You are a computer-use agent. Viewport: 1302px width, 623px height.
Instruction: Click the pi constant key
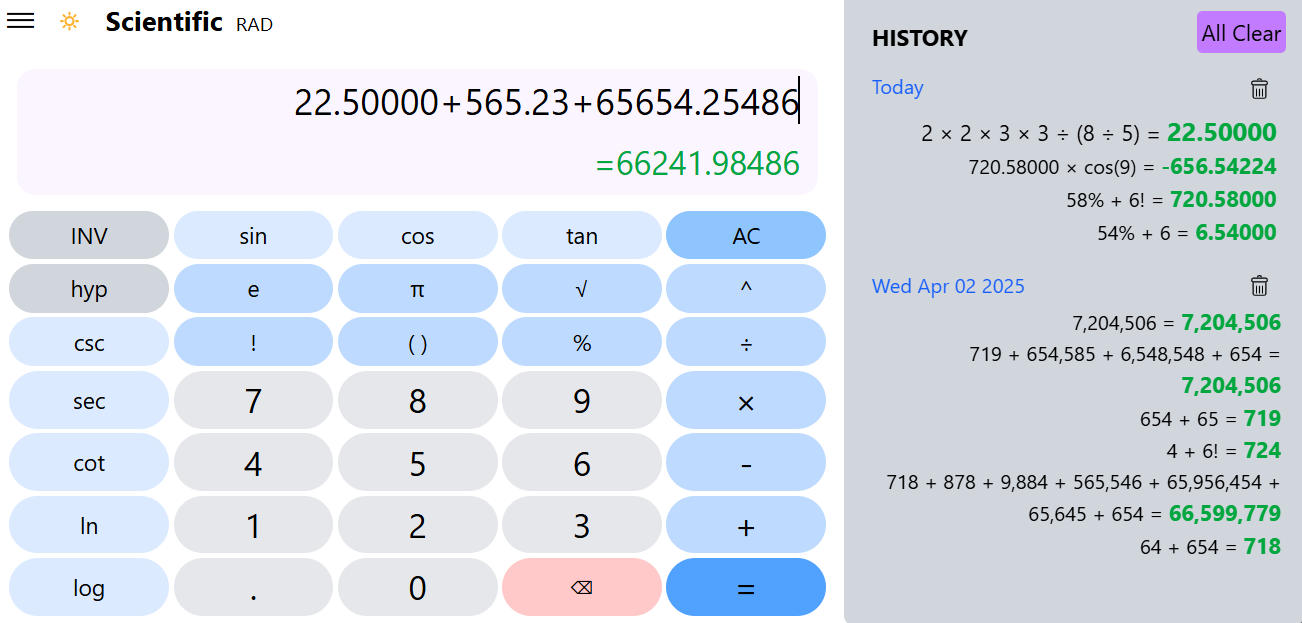[x=417, y=288]
